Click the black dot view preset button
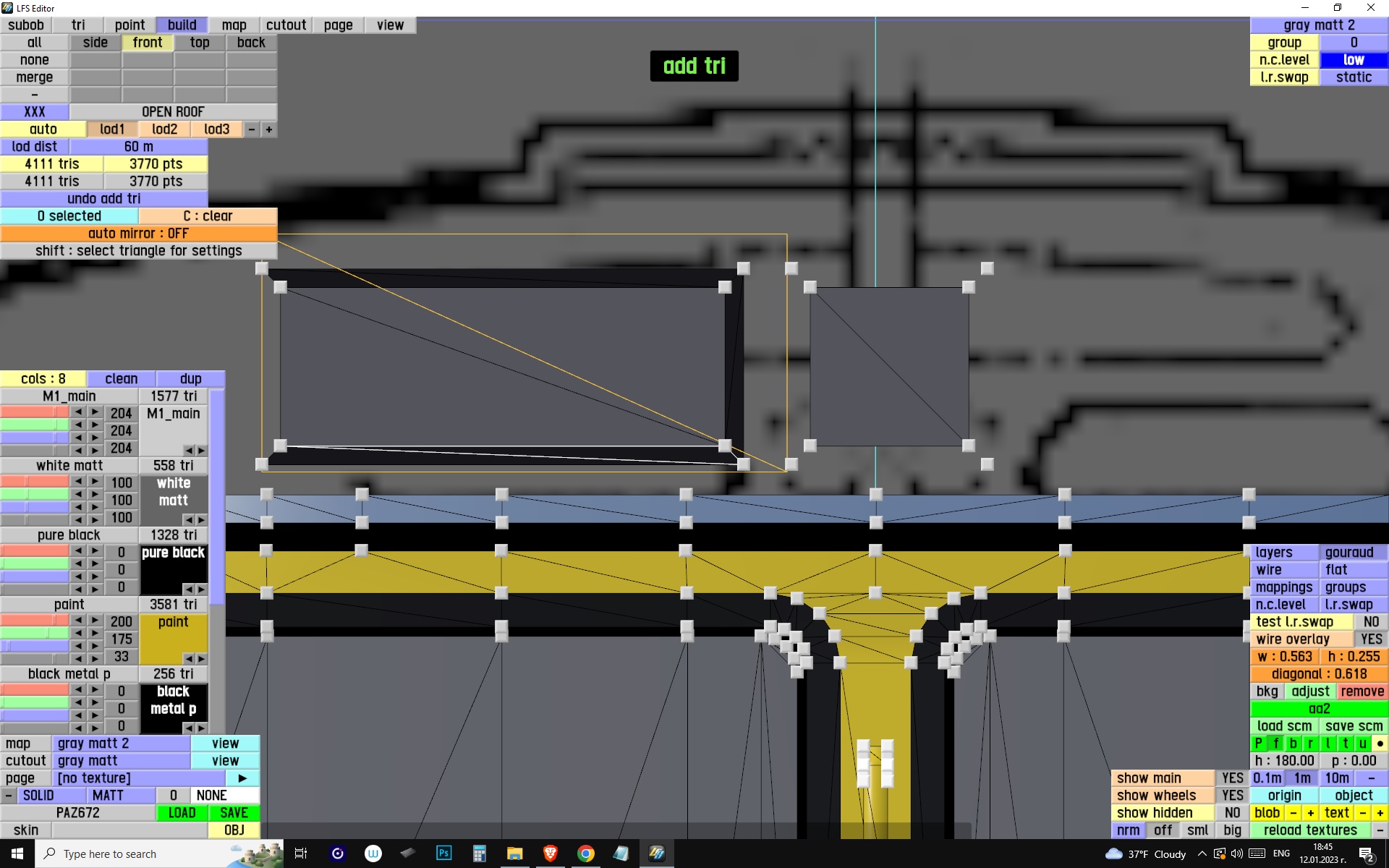 pyautogui.click(x=1380, y=744)
